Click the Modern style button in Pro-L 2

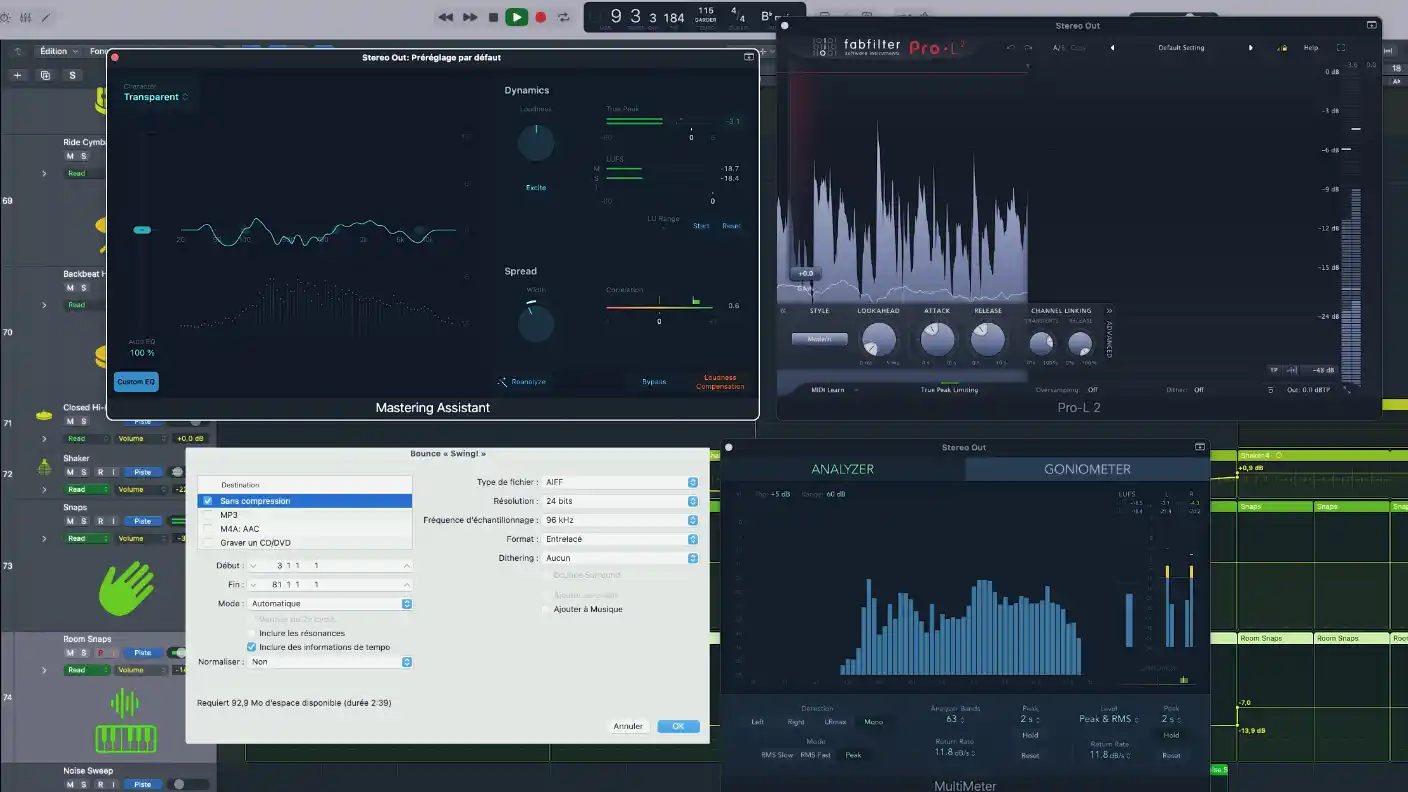819,339
